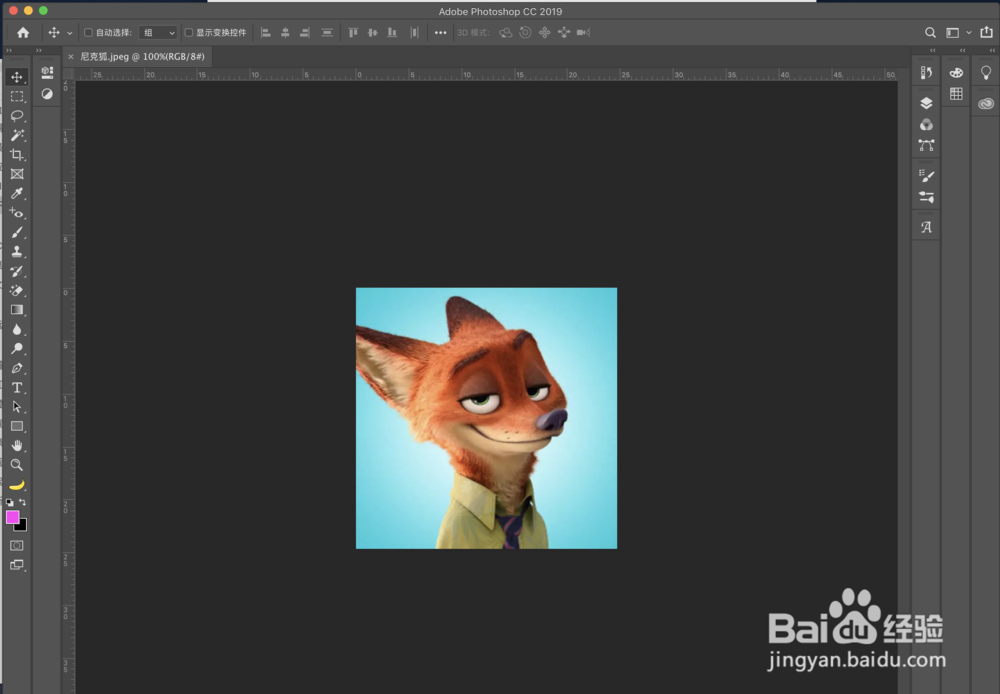Select the History Brush tool
The image size is (1000, 694).
tap(17, 271)
